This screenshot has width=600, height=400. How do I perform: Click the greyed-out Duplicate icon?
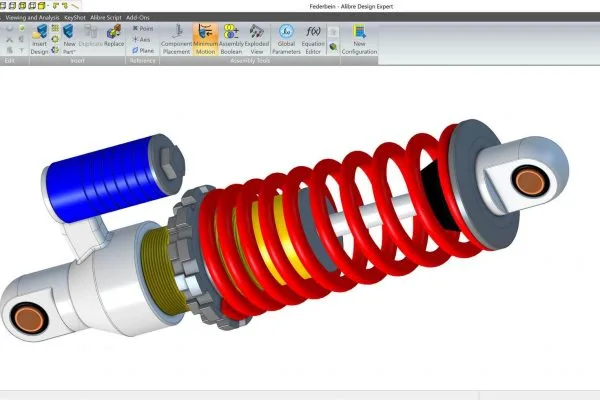point(91,31)
